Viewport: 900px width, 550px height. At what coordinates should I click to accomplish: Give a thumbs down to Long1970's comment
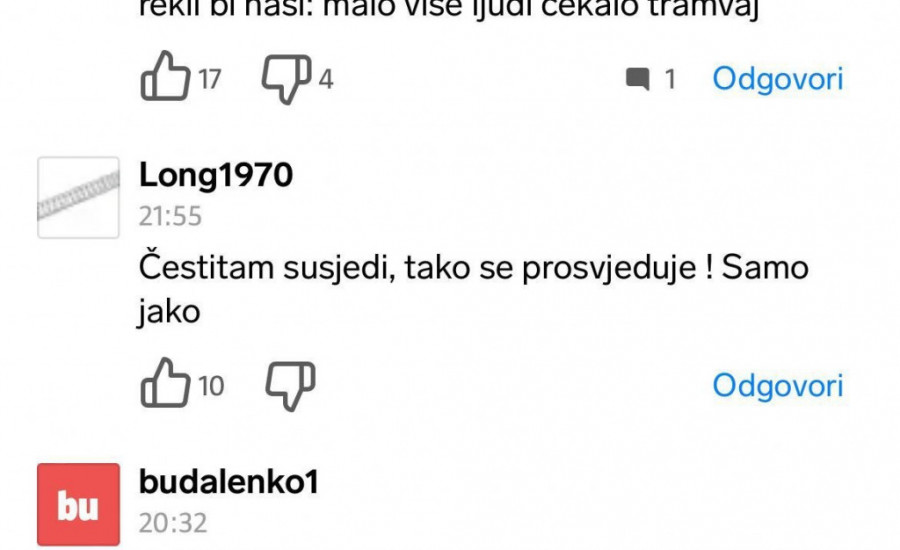[290, 386]
